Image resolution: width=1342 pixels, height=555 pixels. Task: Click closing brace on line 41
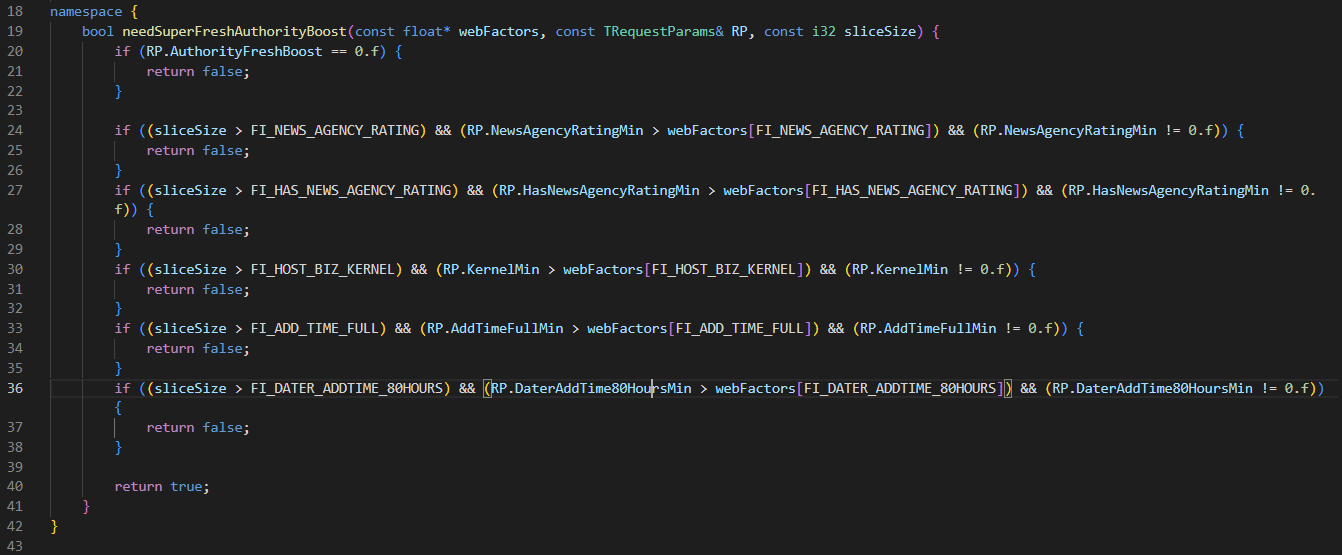point(86,506)
